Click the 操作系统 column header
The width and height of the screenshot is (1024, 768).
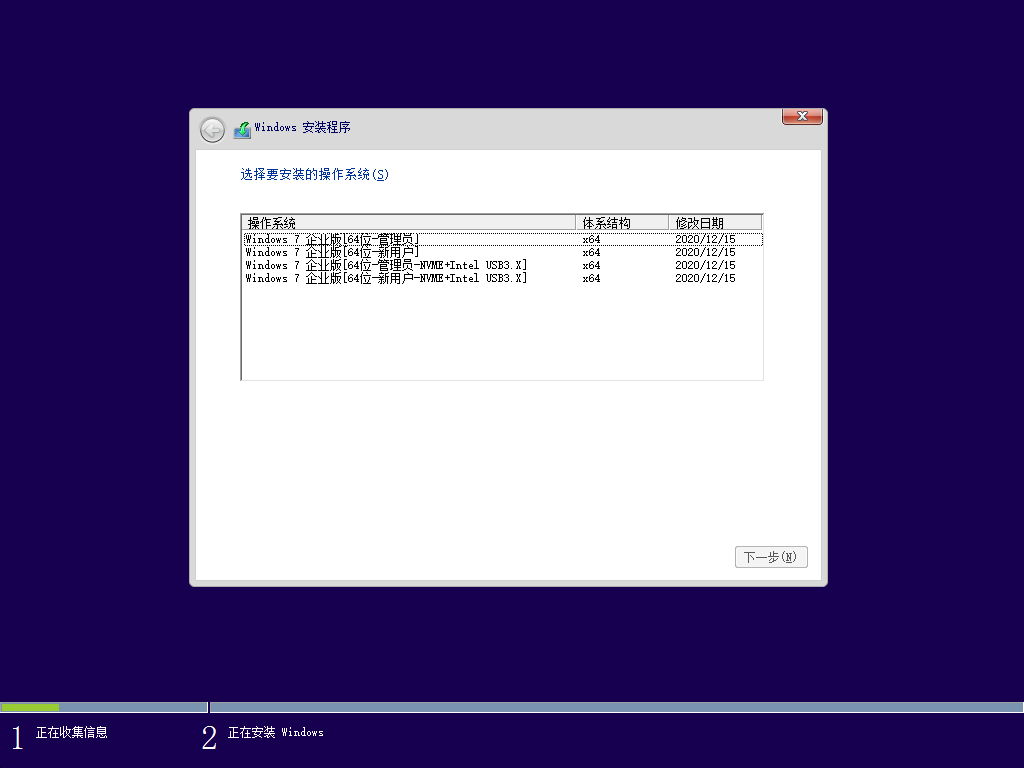pos(270,222)
